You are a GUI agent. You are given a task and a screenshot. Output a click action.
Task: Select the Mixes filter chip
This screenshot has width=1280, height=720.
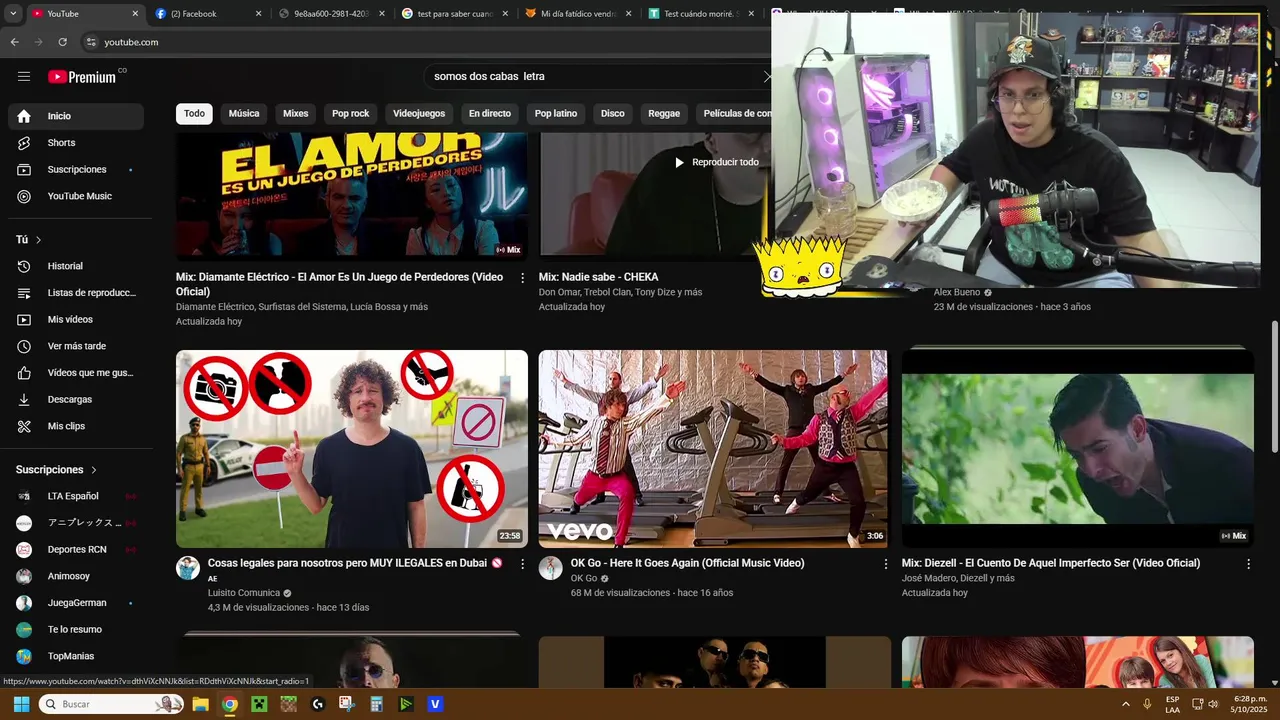[x=296, y=113]
